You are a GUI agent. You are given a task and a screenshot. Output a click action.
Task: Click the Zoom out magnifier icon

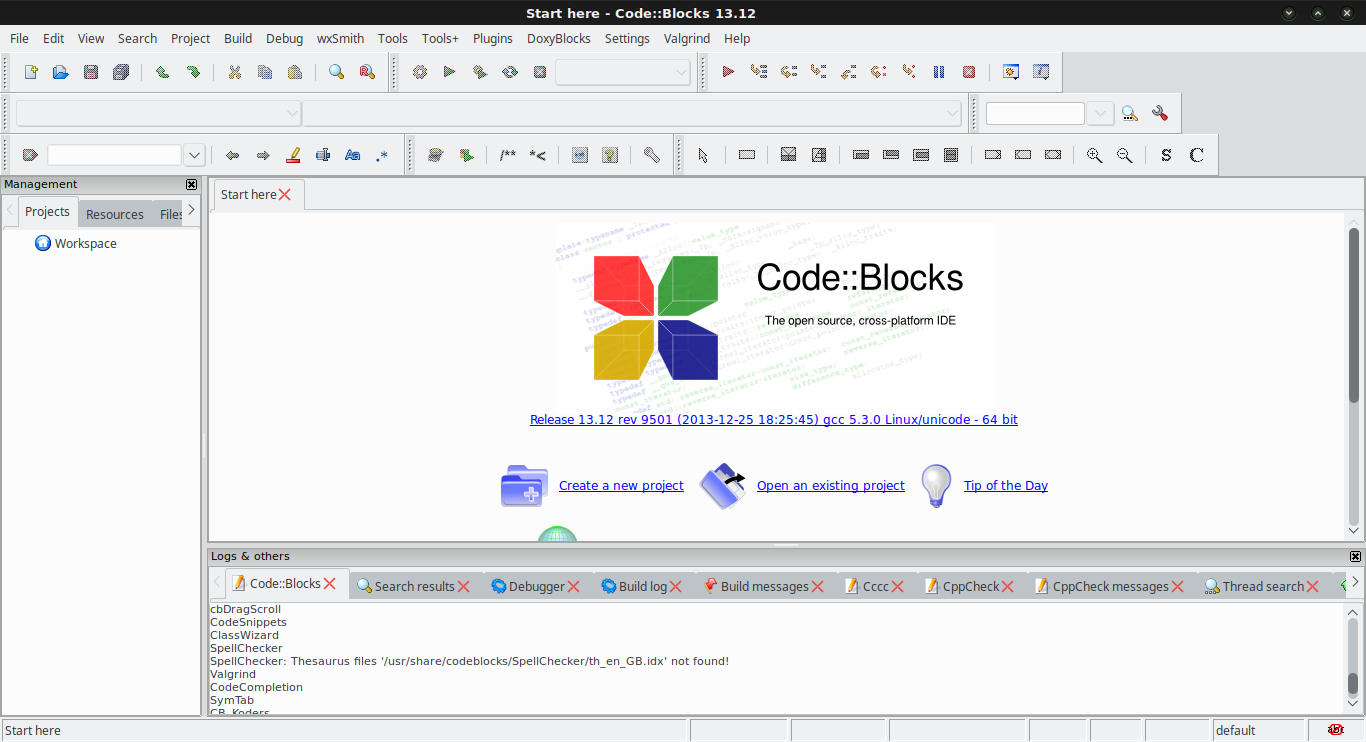(x=1125, y=155)
